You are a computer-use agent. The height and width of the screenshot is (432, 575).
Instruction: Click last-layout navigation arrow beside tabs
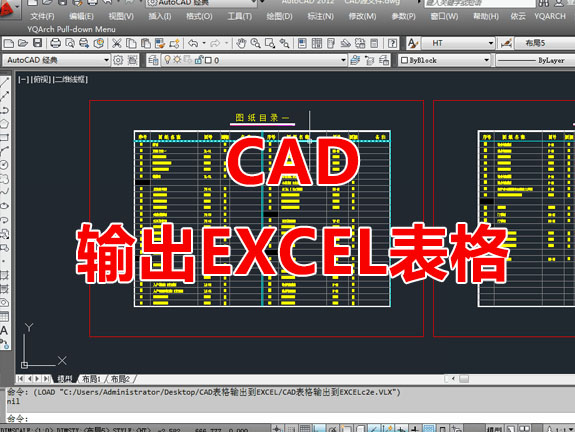[x=46, y=378]
